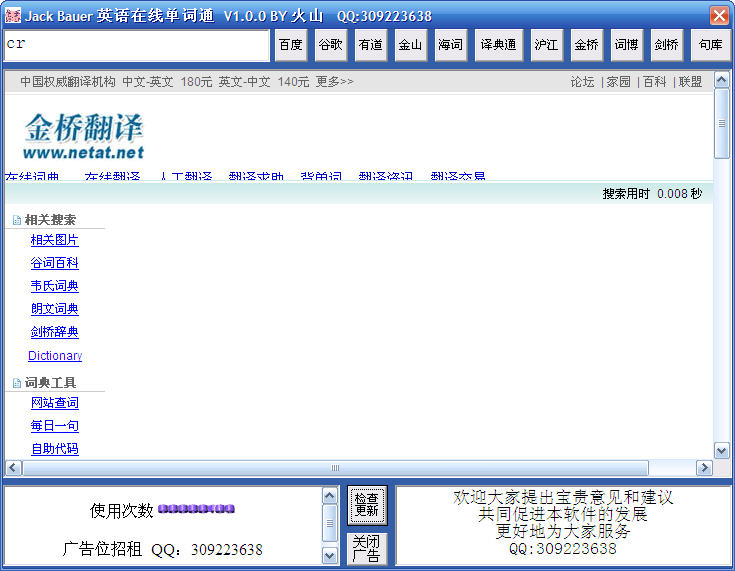Click the 词博 dictionary button
The height and width of the screenshot is (571, 735).
pos(627,45)
